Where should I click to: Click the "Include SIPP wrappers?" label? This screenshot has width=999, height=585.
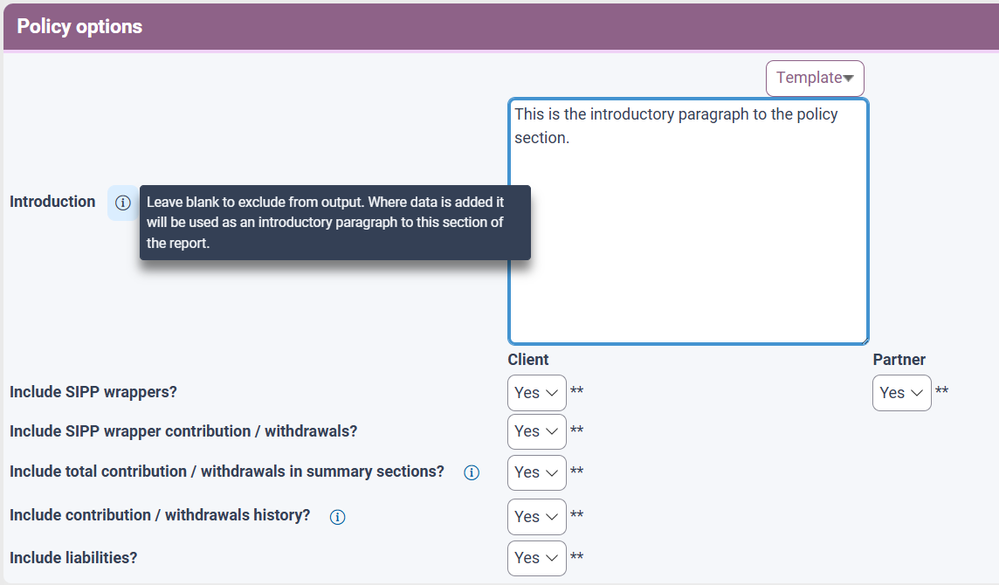click(93, 392)
